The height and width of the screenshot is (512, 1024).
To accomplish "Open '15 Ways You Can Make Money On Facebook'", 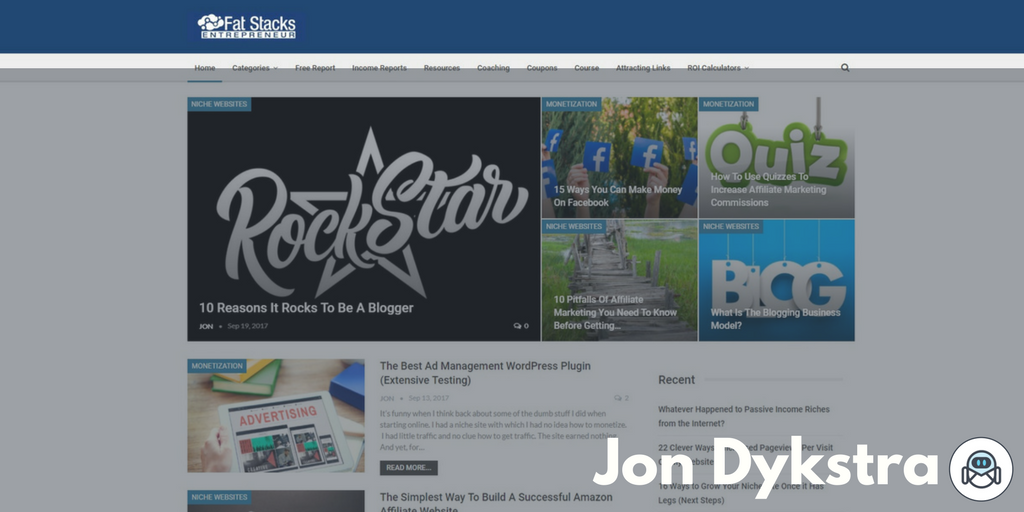I will (618, 196).
